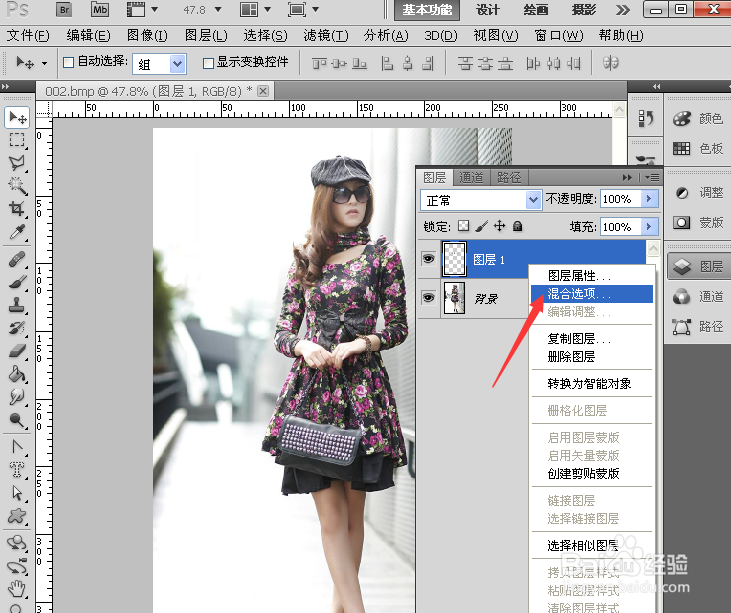731x613 pixels.
Task: Select the Eyedropper tool
Action: 17,231
